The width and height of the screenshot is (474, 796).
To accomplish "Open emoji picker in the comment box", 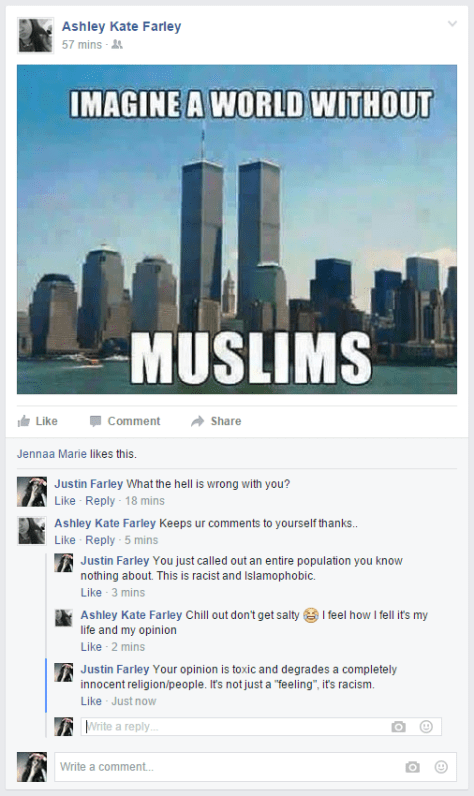I will (x=441, y=767).
